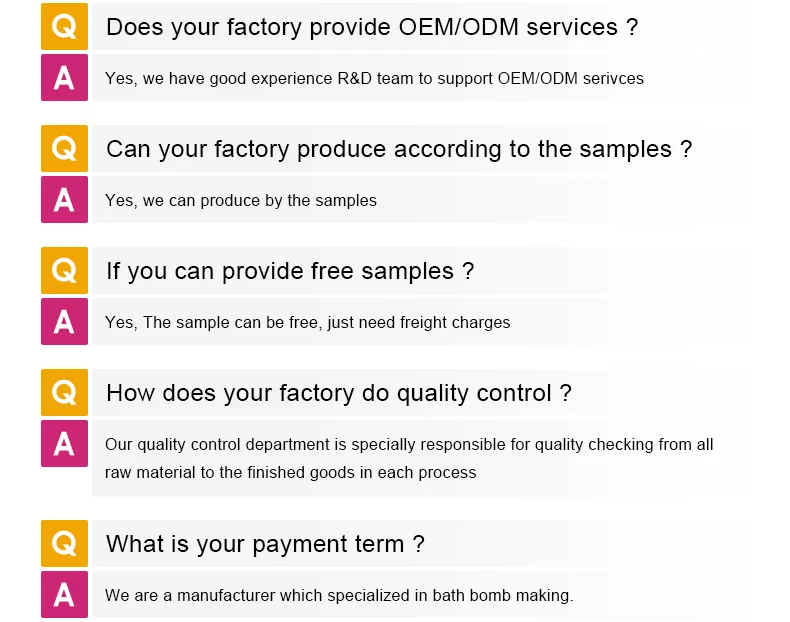Select the 'Does your factory provide OEM/ODM services' question
The height and width of the screenshot is (622, 790).
[371, 27]
